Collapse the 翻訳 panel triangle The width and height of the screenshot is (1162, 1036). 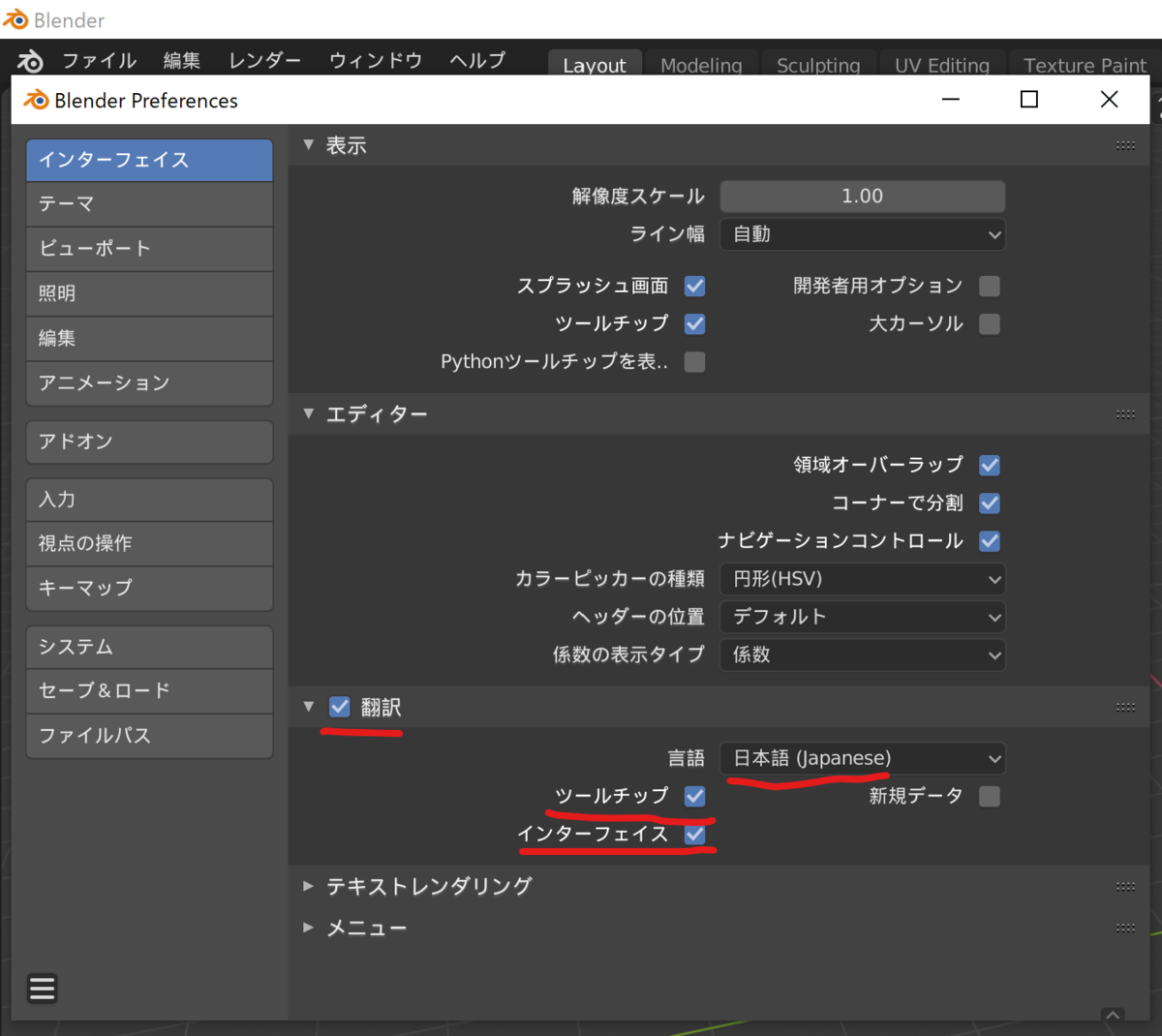(x=309, y=707)
